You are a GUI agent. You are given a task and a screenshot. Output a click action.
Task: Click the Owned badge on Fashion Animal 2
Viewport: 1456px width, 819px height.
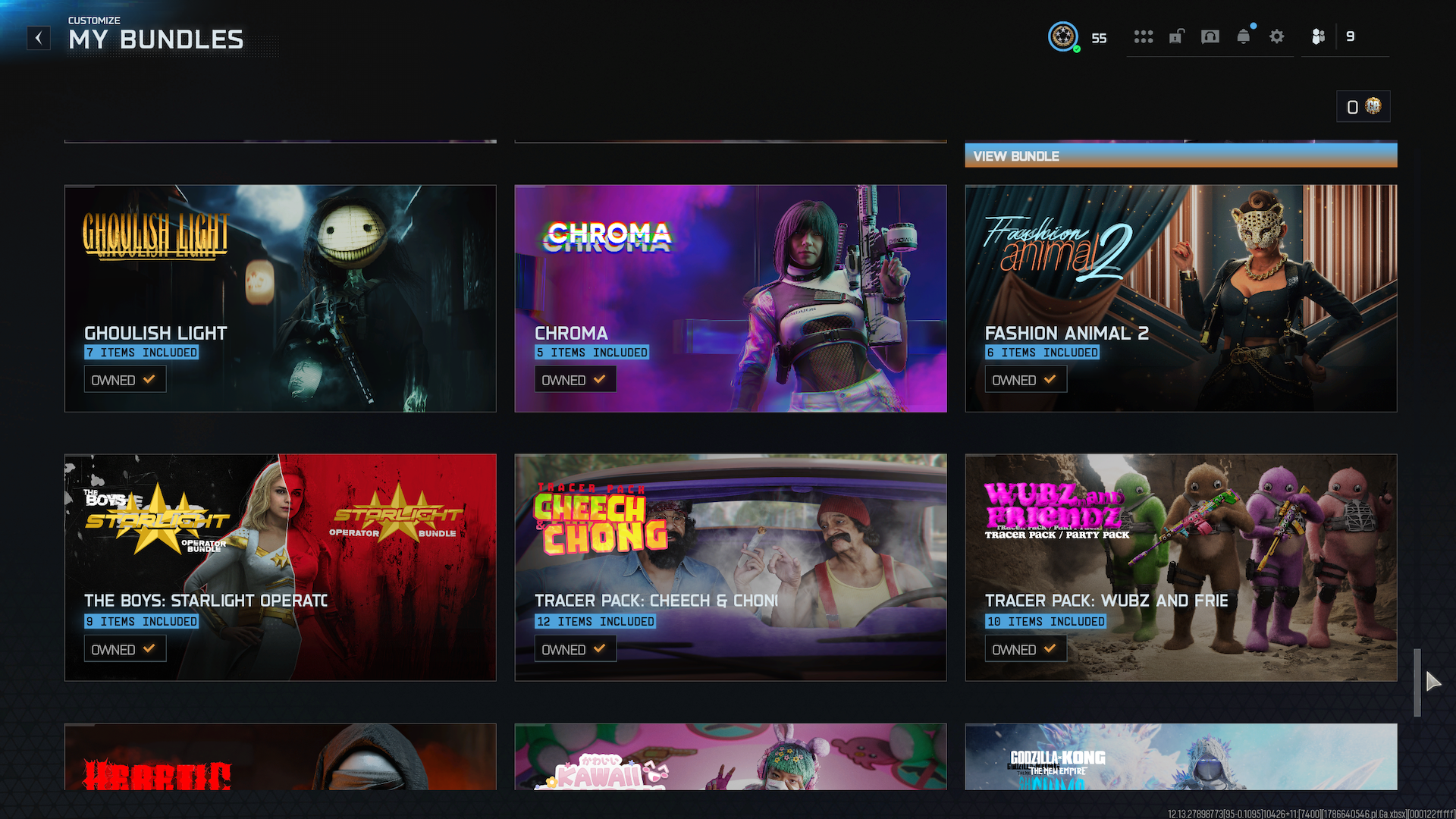point(1026,380)
